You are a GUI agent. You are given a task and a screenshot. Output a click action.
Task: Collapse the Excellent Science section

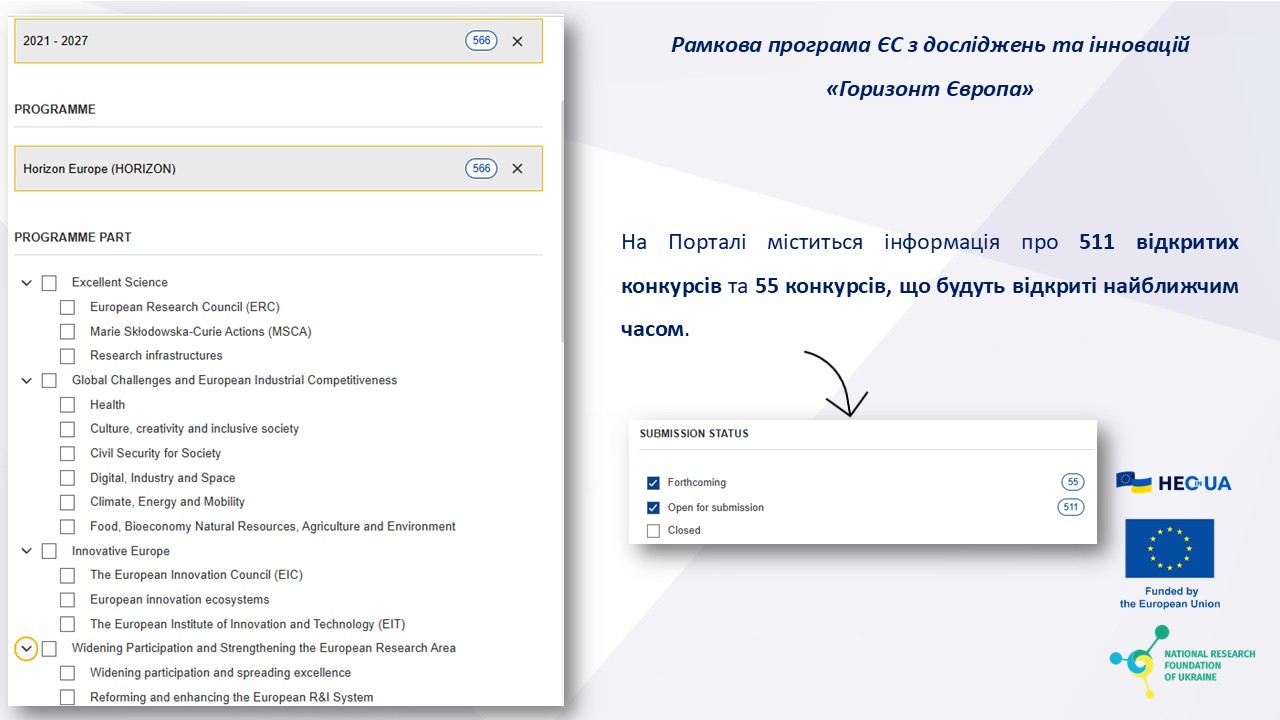(x=27, y=283)
